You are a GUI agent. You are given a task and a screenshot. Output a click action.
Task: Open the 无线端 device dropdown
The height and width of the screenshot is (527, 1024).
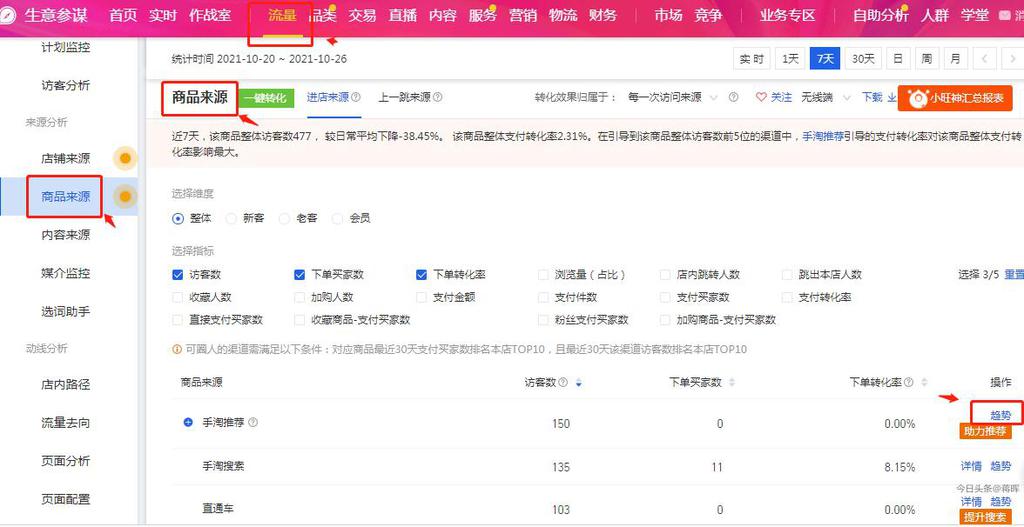[x=826, y=97]
